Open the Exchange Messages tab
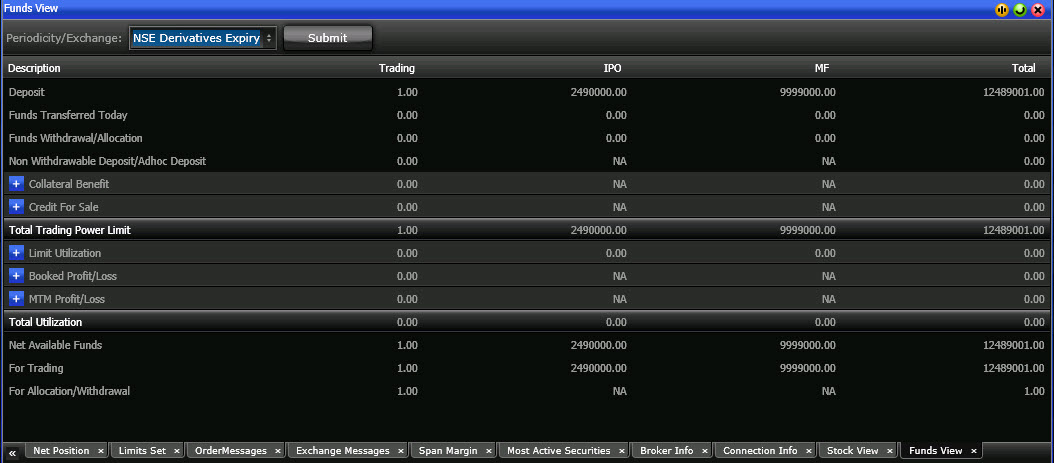Image resolution: width=1054 pixels, height=463 pixels. [x=342, y=451]
